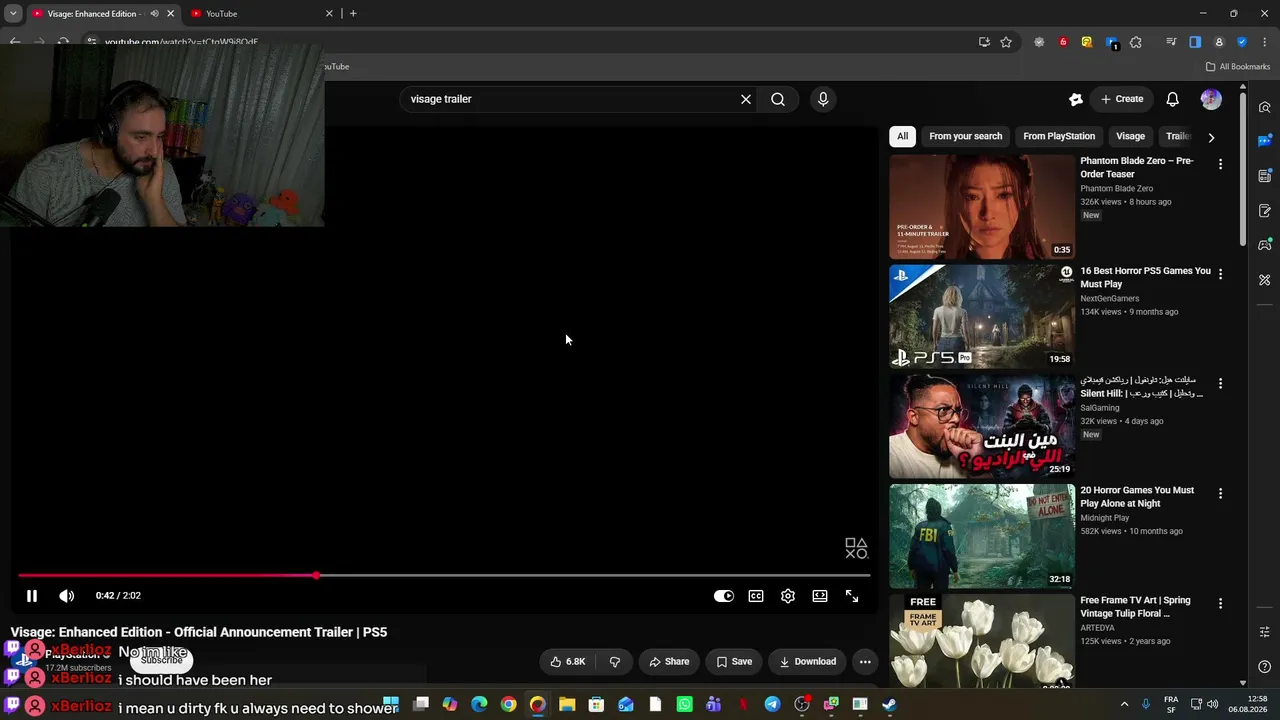Image resolution: width=1280 pixels, height=720 pixels.
Task: Click the YouTube search magnifier button
Action: pyautogui.click(x=778, y=99)
